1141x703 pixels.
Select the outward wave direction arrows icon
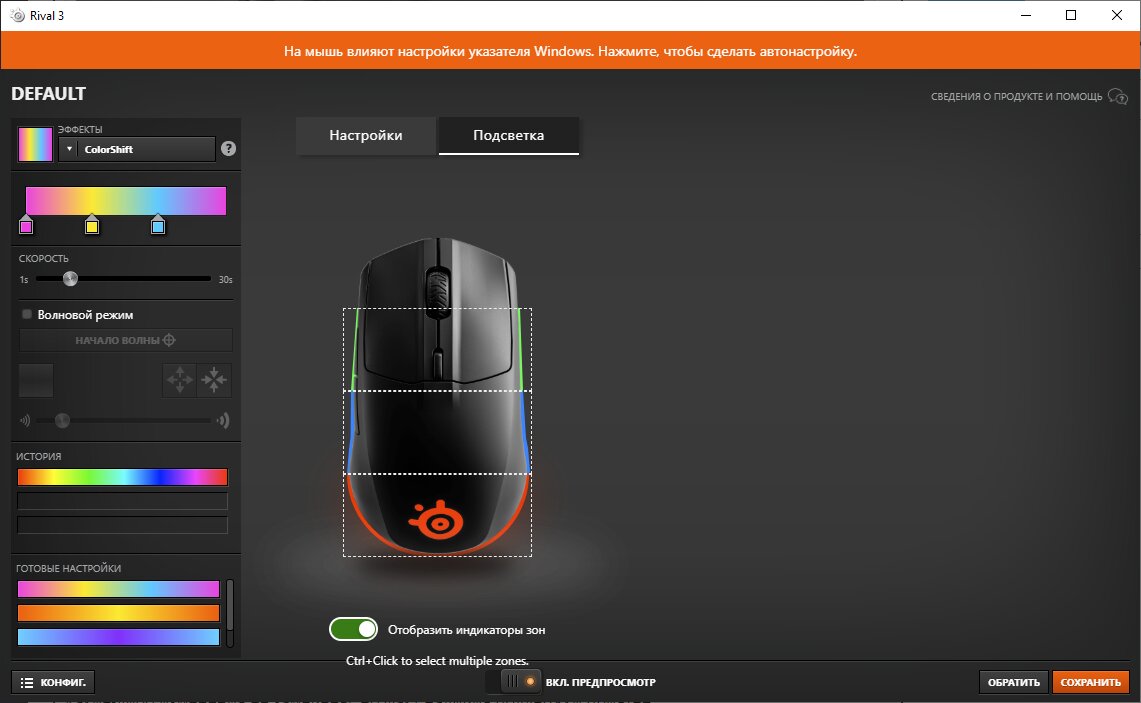[x=180, y=380]
